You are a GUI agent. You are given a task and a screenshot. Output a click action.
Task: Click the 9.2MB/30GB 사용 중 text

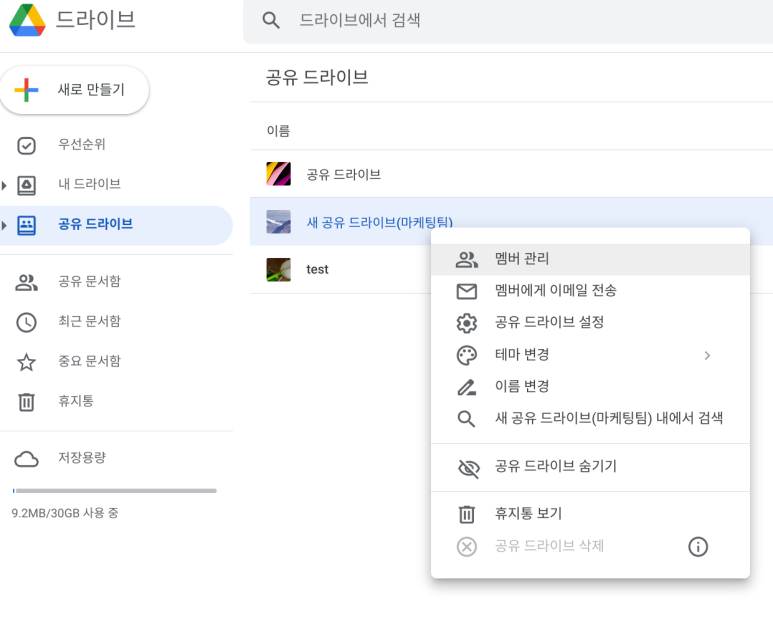click(x=65, y=513)
